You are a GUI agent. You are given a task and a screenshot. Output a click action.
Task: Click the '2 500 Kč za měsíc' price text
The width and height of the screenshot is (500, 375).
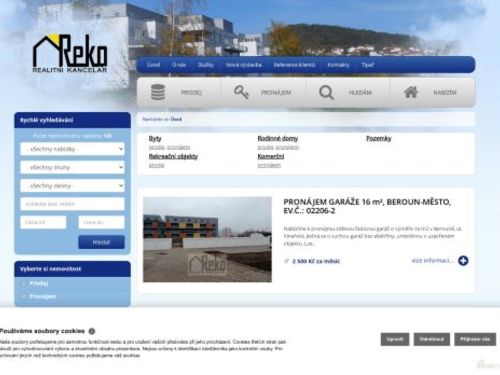[x=316, y=261]
